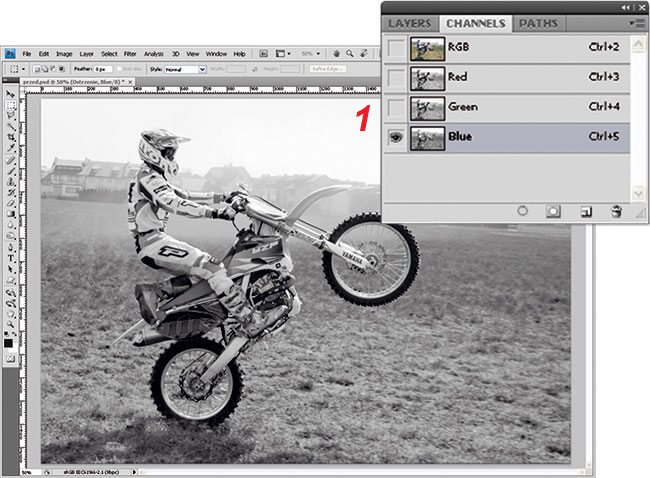
Task: Click the Feather input field
Action: (103, 69)
